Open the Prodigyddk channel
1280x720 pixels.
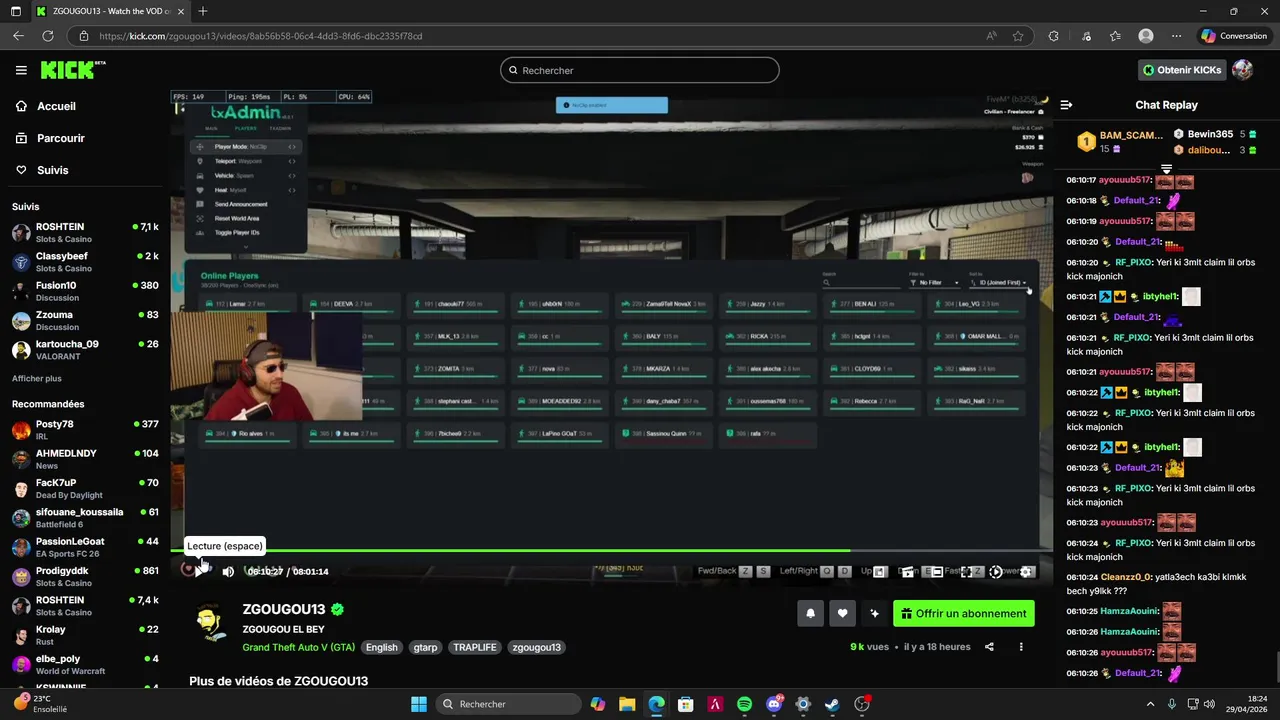(x=85, y=576)
